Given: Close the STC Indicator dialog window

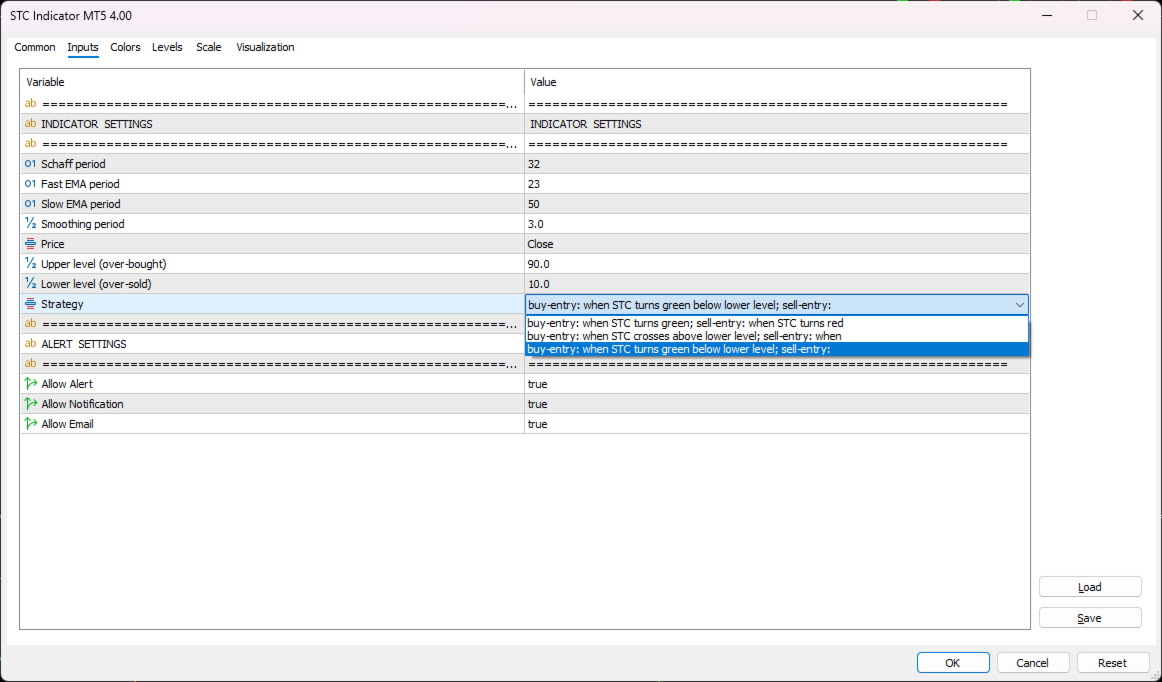Looking at the screenshot, I should pyautogui.click(x=1138, y=16).
